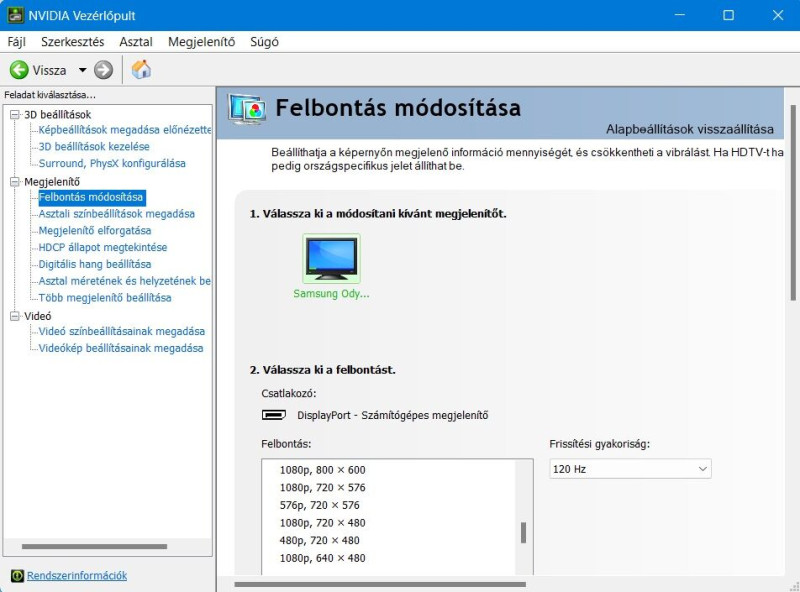Open the Szerkesztés menu
800x592 pixels.
click(x=72, y=42)
